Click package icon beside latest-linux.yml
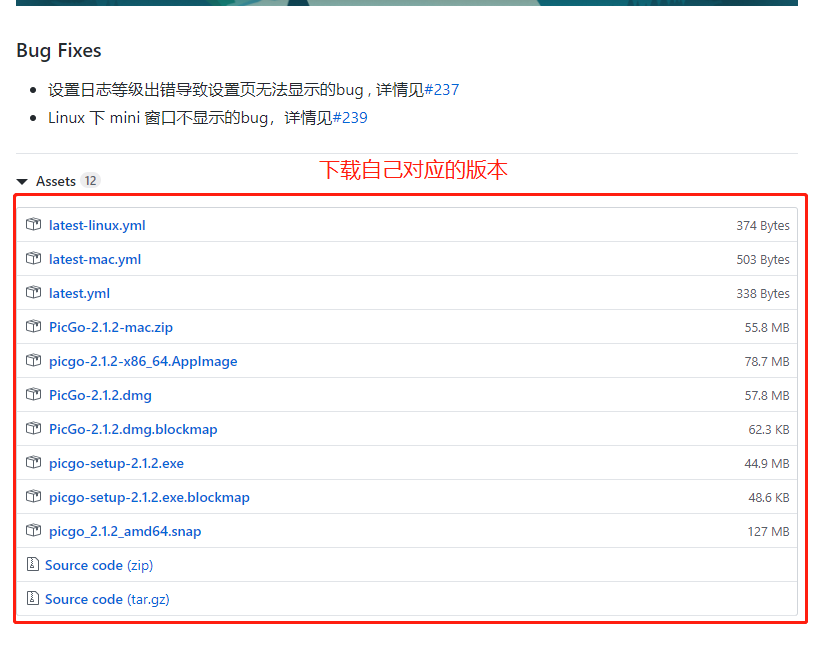This screenshot has width=820, height=648. point(33,224)
